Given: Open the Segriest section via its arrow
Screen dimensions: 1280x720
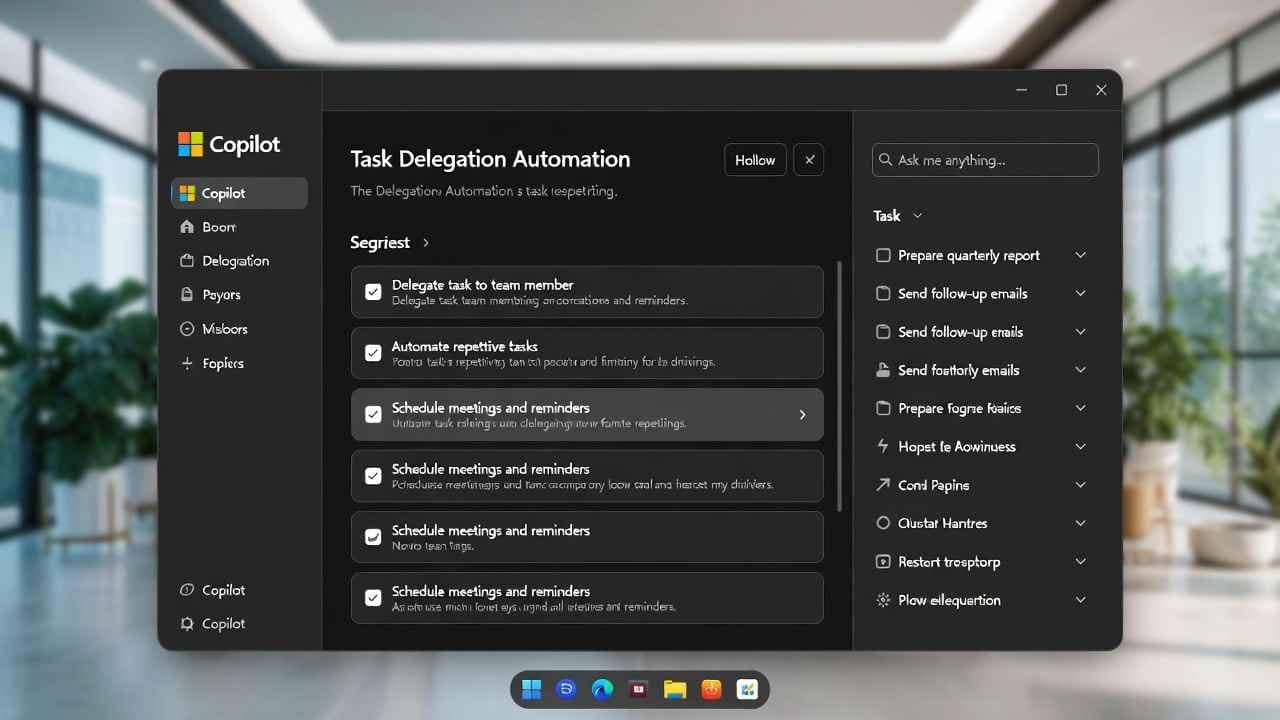Looking at the screenshot, I should coord(425,242).
